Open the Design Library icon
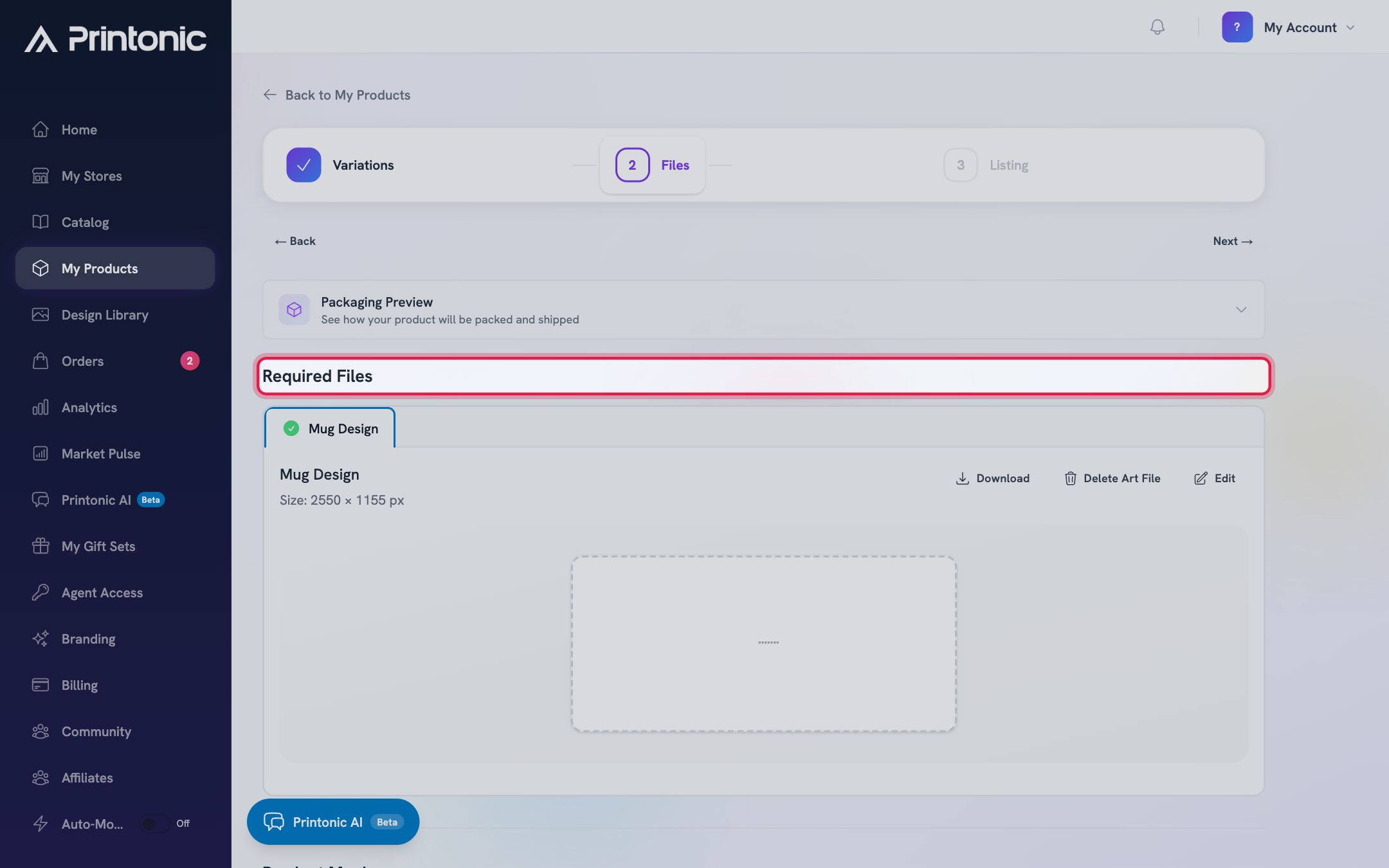 [41, 314]
